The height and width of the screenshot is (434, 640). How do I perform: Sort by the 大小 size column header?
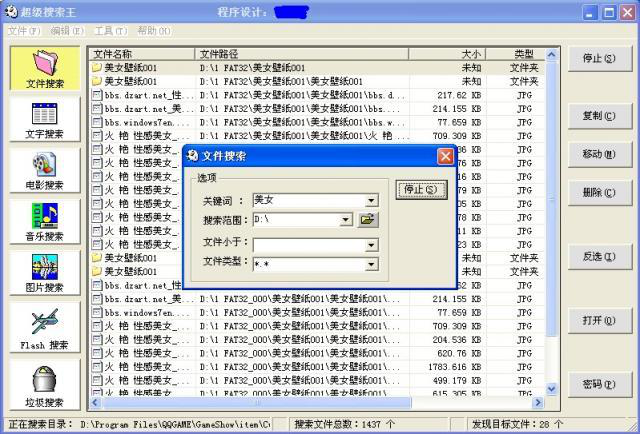pos(447,54)
